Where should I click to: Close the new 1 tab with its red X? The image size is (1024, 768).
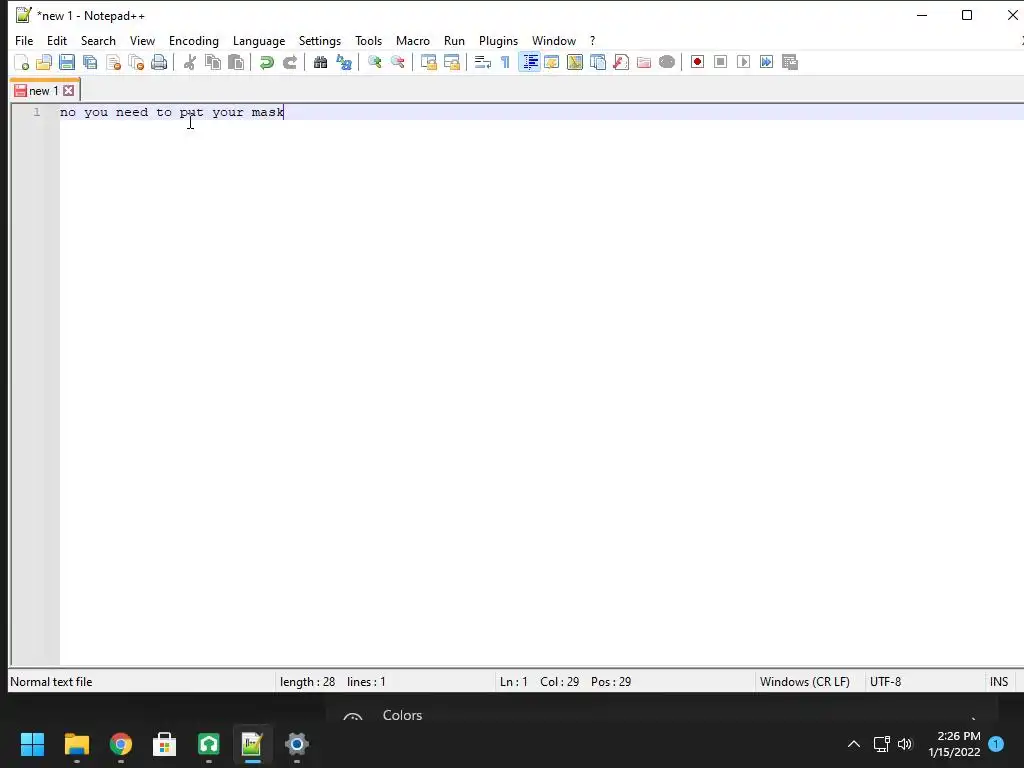coord(69,91)
